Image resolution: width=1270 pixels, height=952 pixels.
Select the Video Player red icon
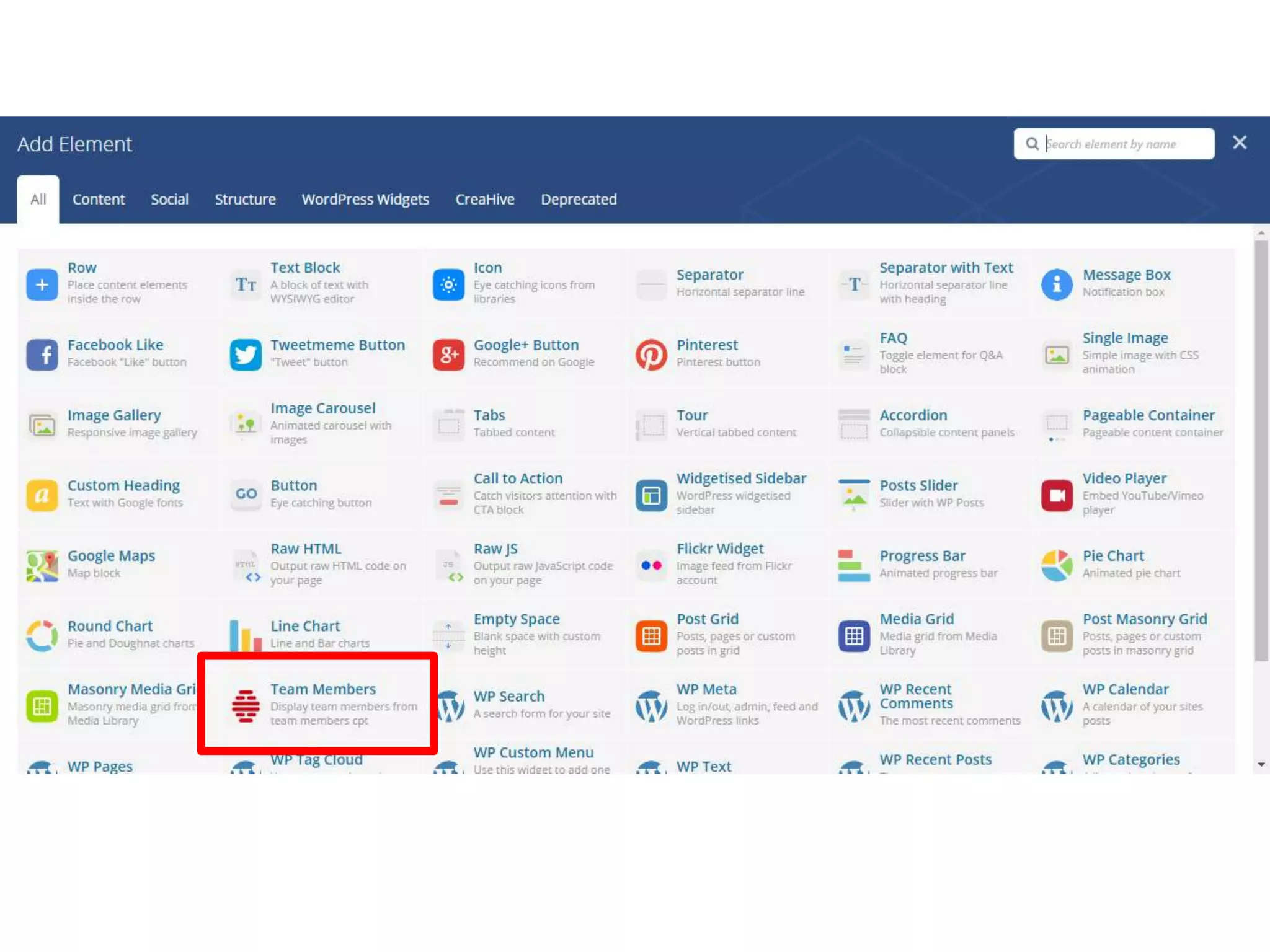pyautogui.click(x=1057, y=495)
